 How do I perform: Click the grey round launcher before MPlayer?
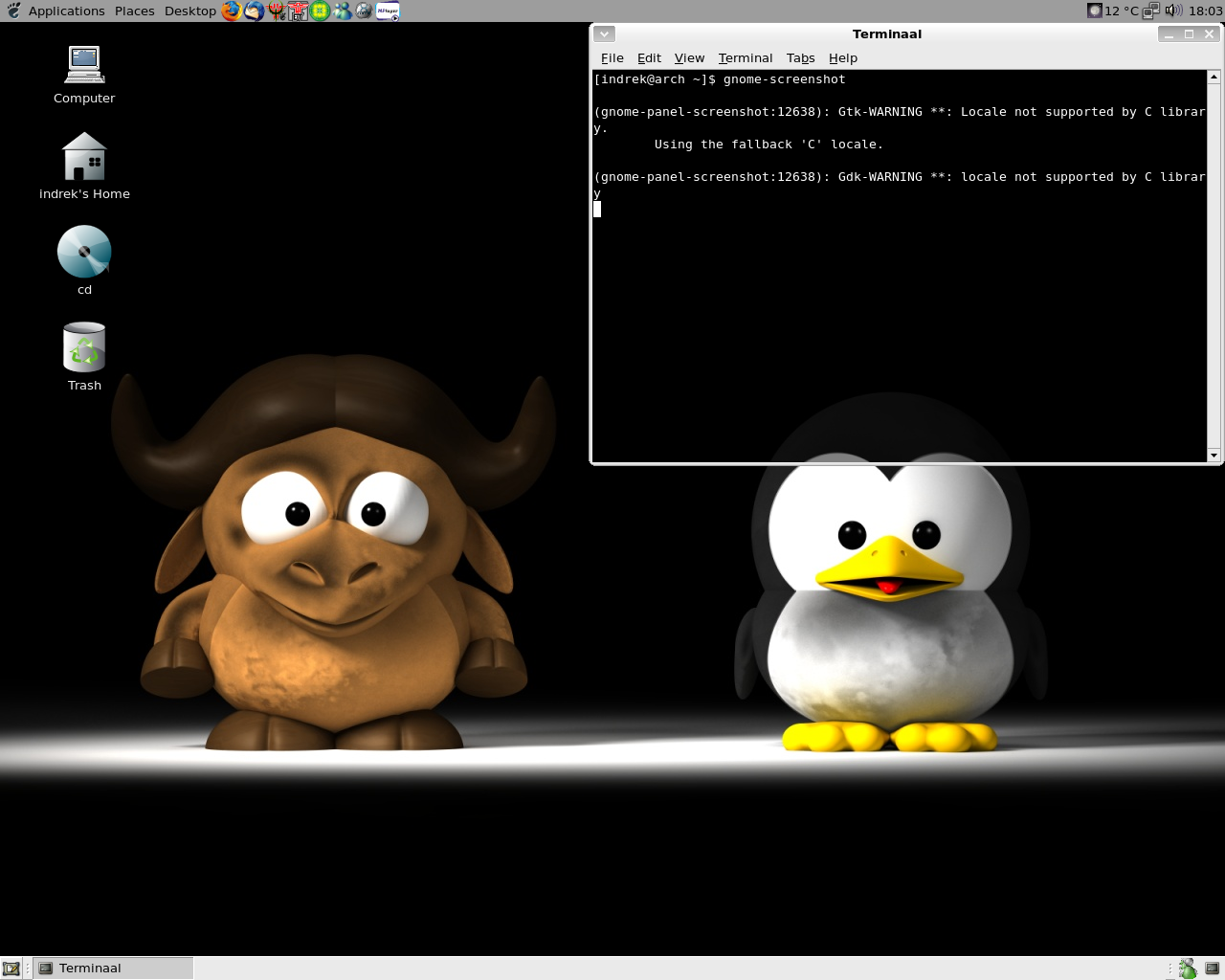365,11
